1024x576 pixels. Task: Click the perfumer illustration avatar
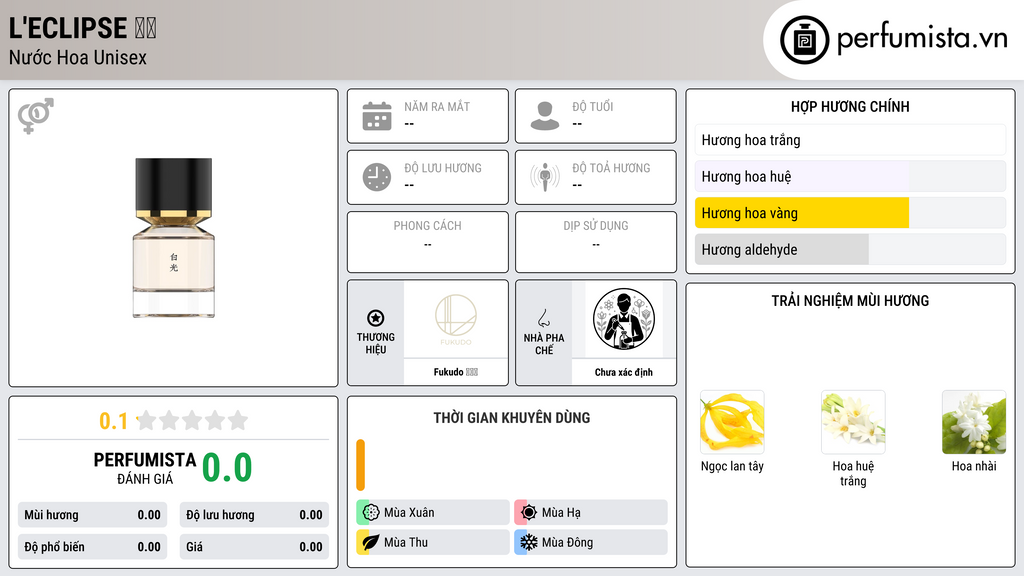624,319
